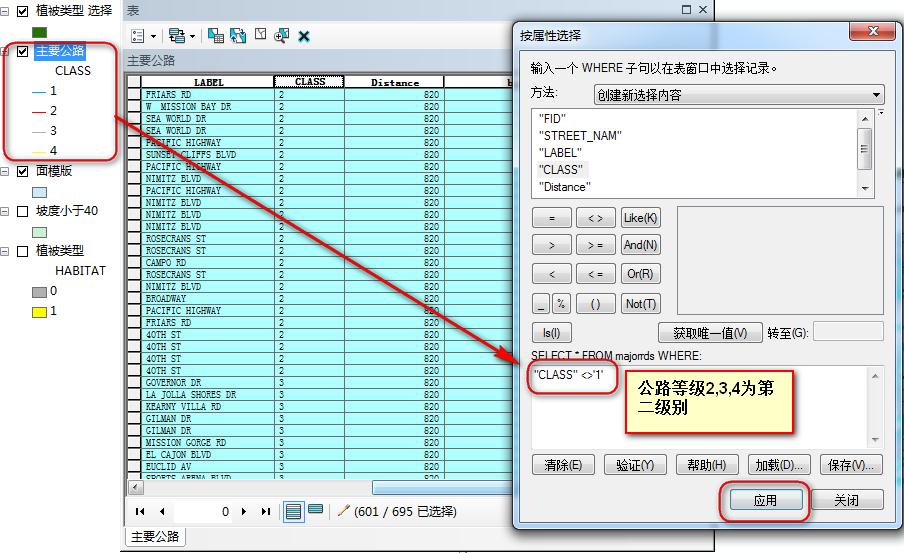Select the 主要公路 table tab

click(x=155, y=537)
